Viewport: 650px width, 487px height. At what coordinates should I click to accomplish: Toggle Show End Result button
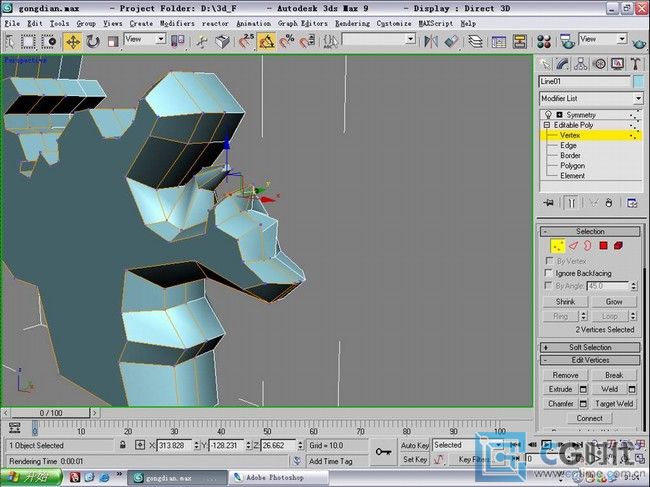[571, 203]
